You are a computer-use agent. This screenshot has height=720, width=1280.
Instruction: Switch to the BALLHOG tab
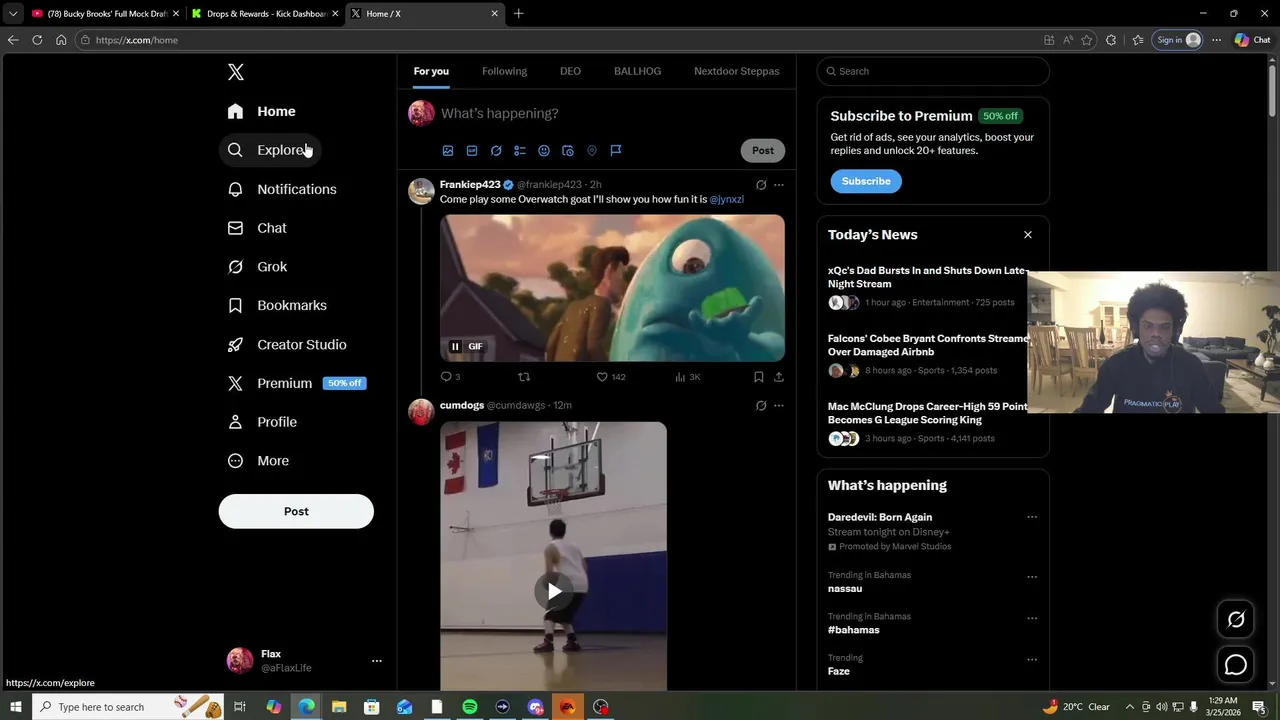click(x=637, y=71)
